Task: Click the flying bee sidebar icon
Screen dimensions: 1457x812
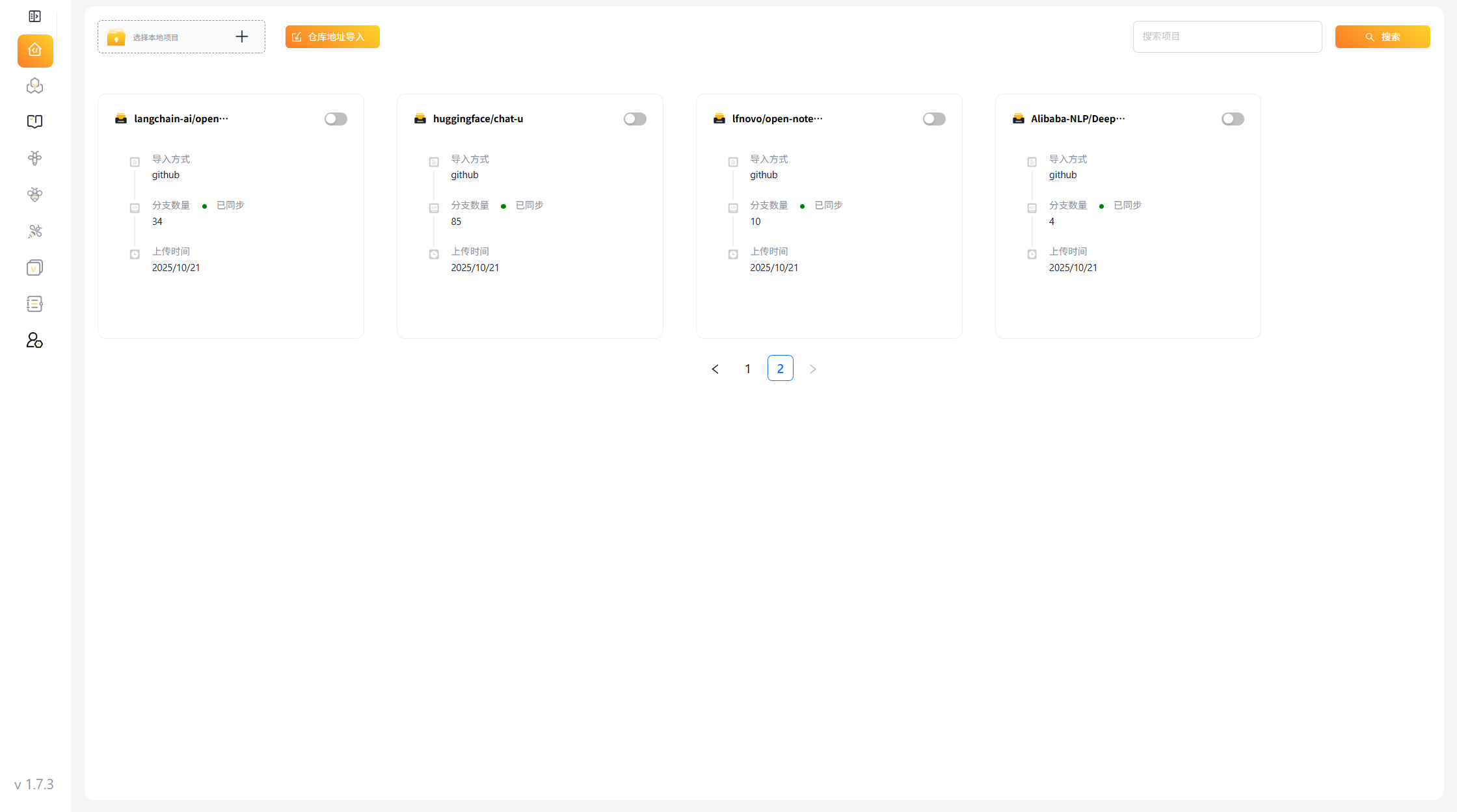Action: 35,231
